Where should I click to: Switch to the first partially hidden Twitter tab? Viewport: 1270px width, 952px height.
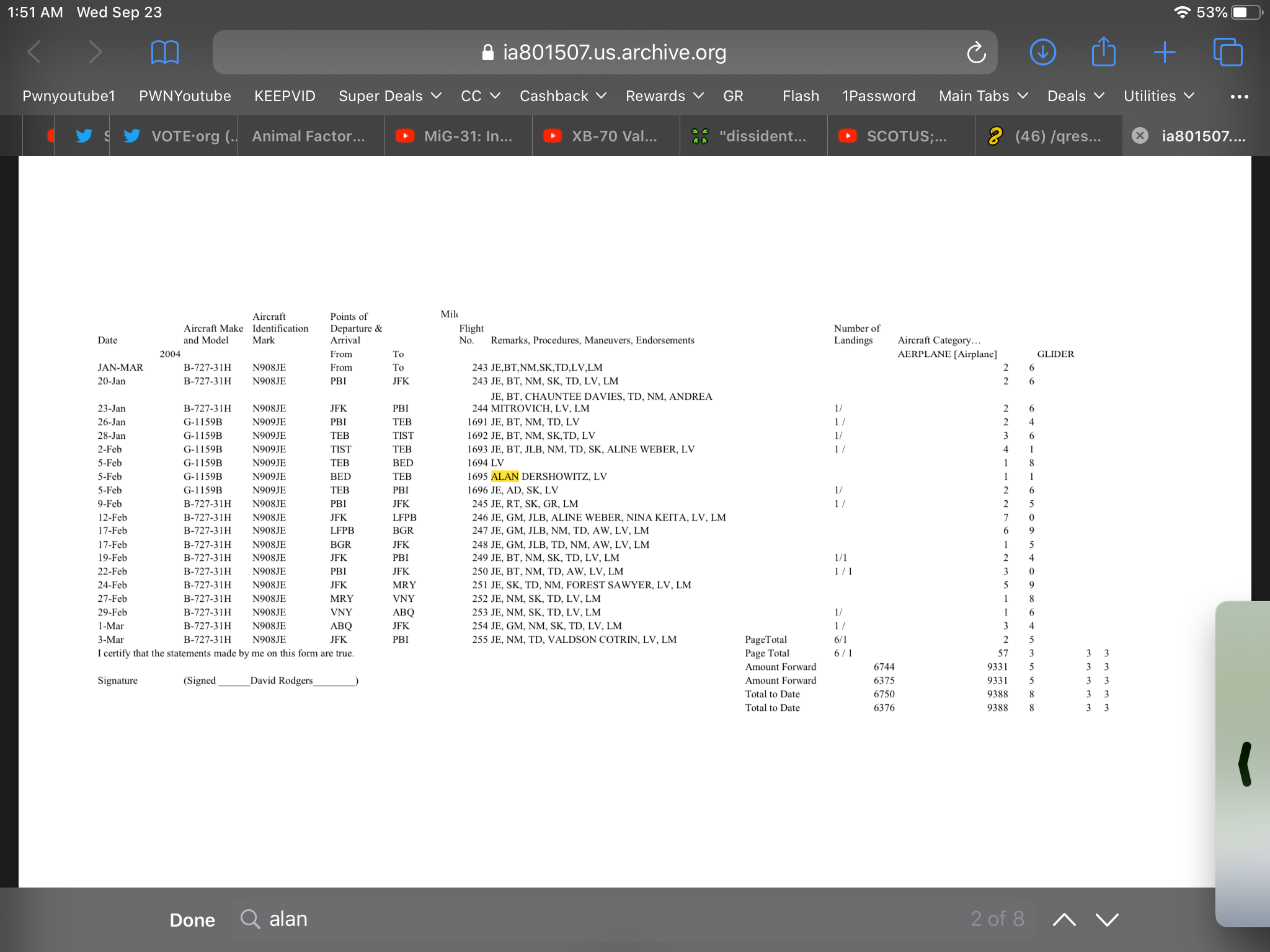coord(83,136)
